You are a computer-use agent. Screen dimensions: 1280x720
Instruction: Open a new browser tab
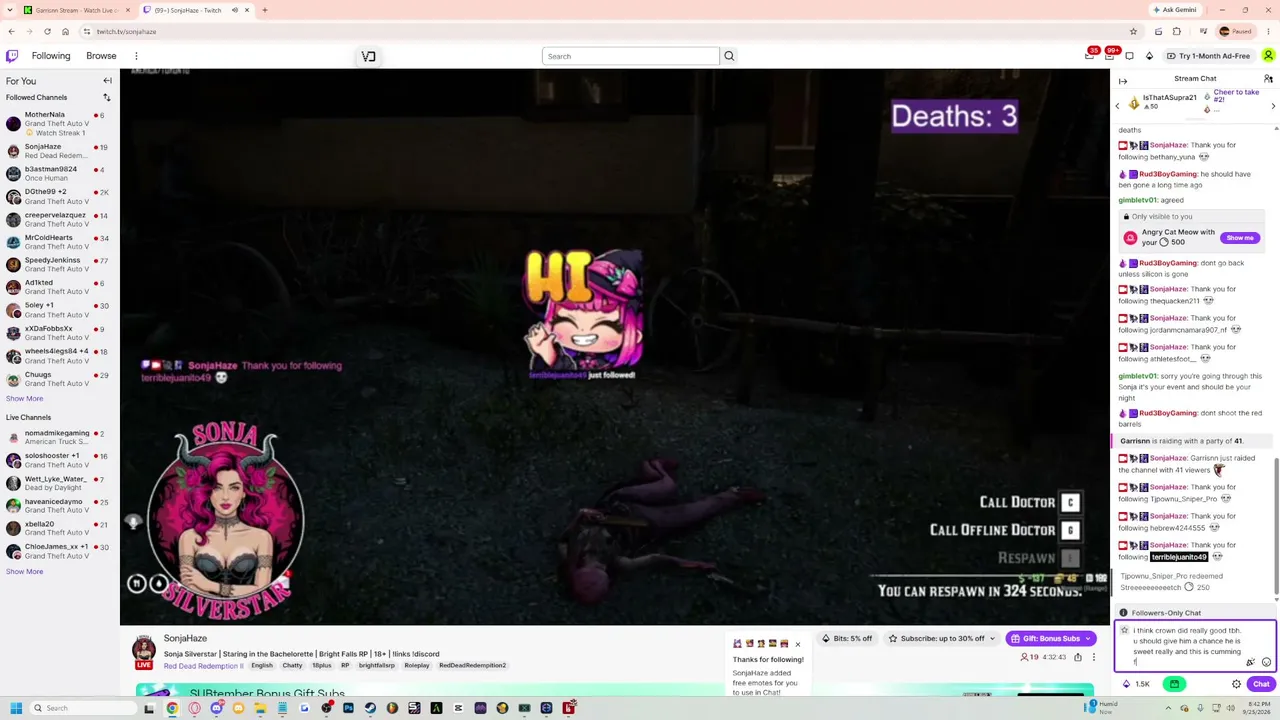coord(265,10)
